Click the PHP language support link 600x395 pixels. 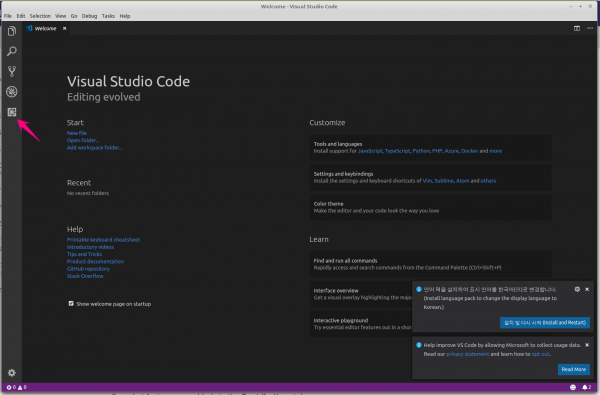tap(437, 151)
